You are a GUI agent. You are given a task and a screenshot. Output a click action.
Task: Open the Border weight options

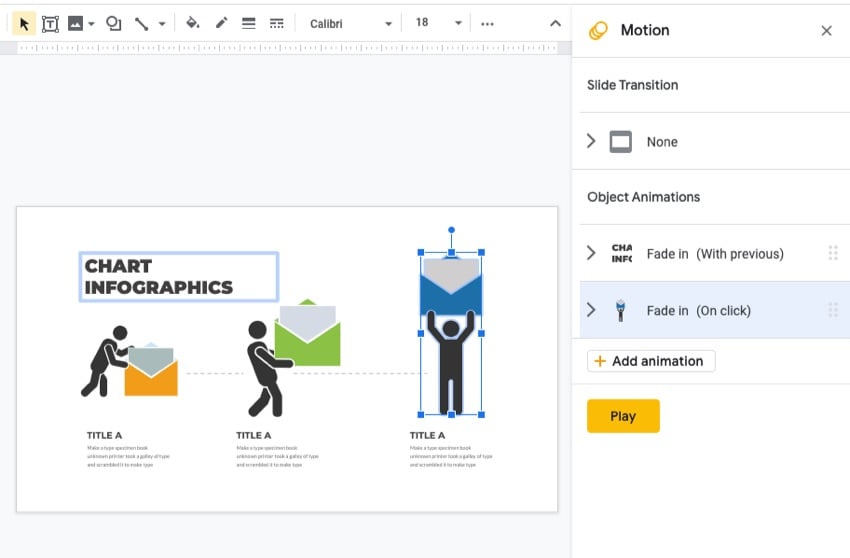tap(249, 23)
